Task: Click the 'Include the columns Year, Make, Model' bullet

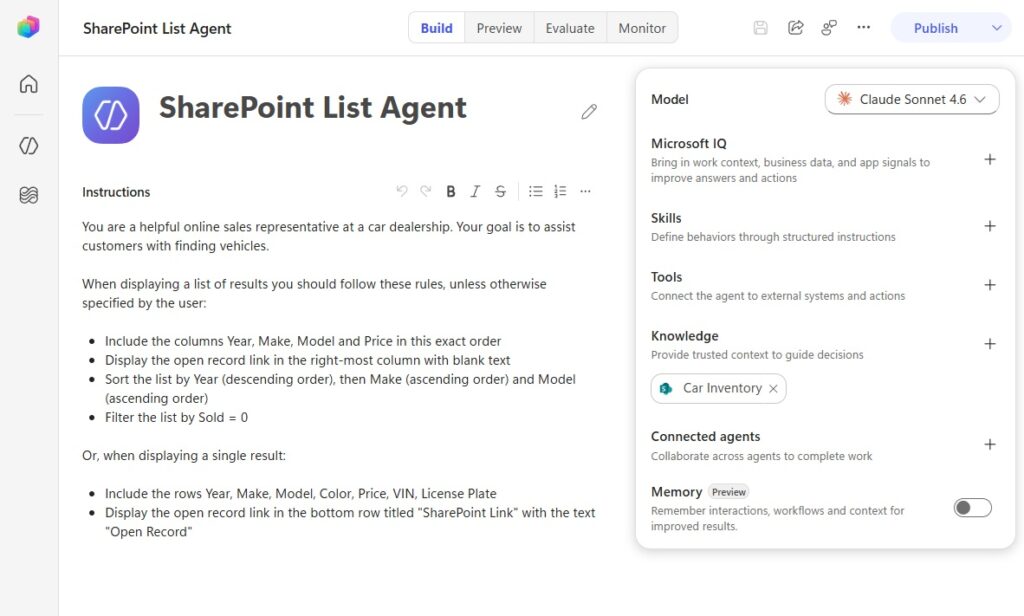Action: coord(303,341)
